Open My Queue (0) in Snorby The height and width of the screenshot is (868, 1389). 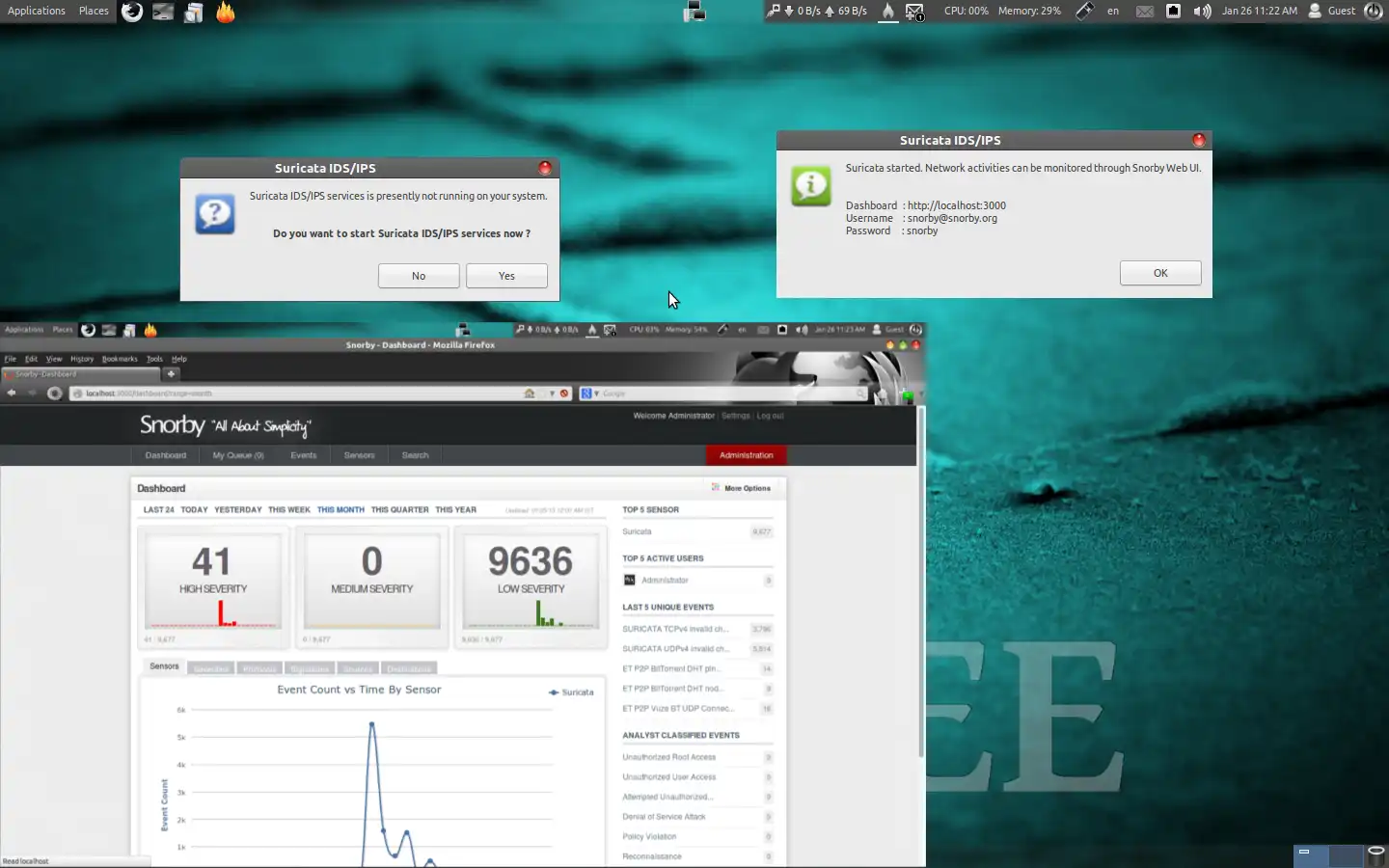tap(238, 455)
